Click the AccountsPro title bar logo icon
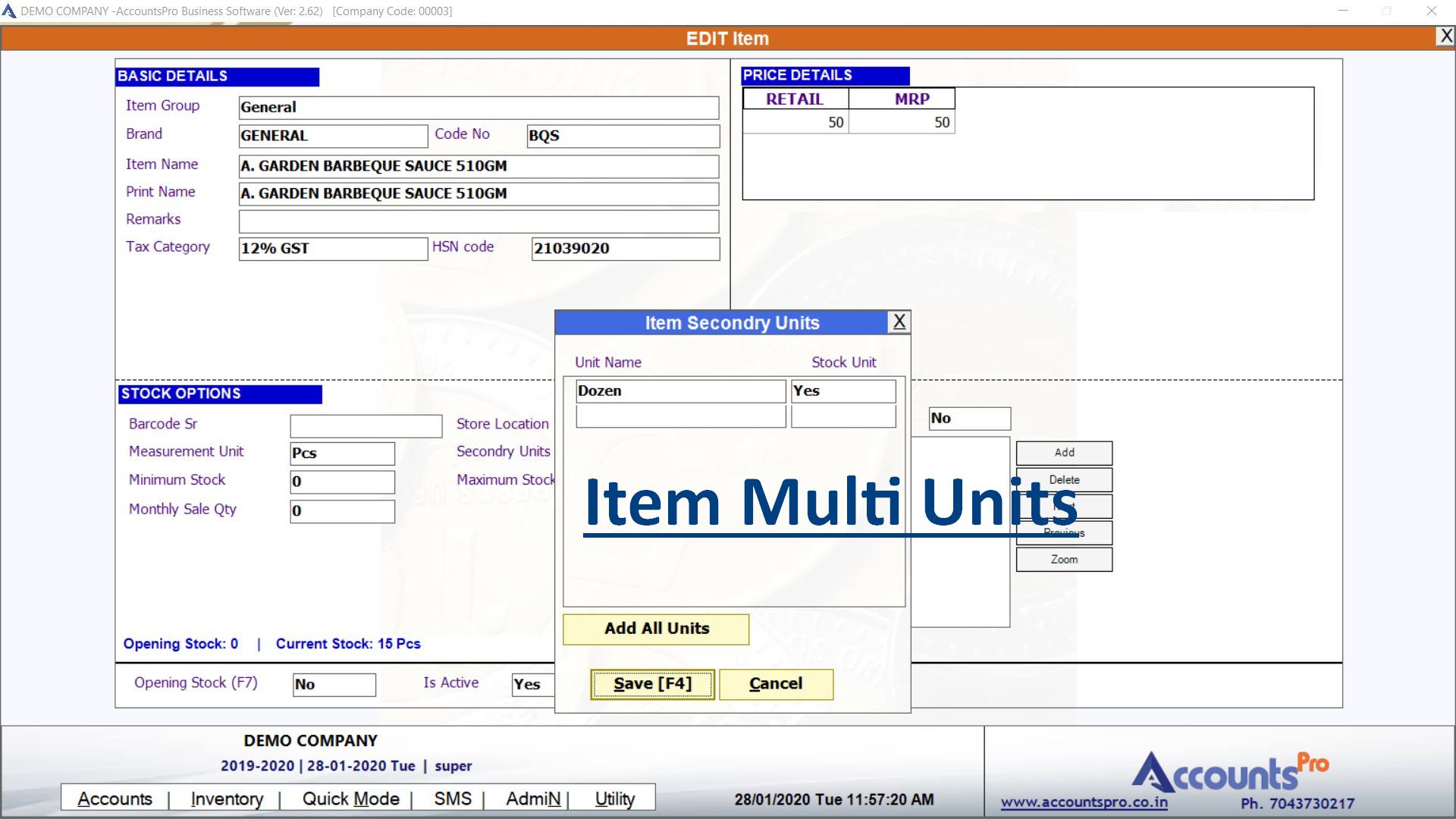 click(x=9, y=11)
